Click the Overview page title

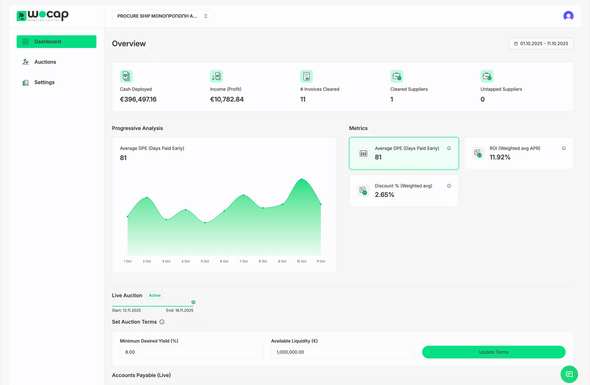click(x=129, y=44)
